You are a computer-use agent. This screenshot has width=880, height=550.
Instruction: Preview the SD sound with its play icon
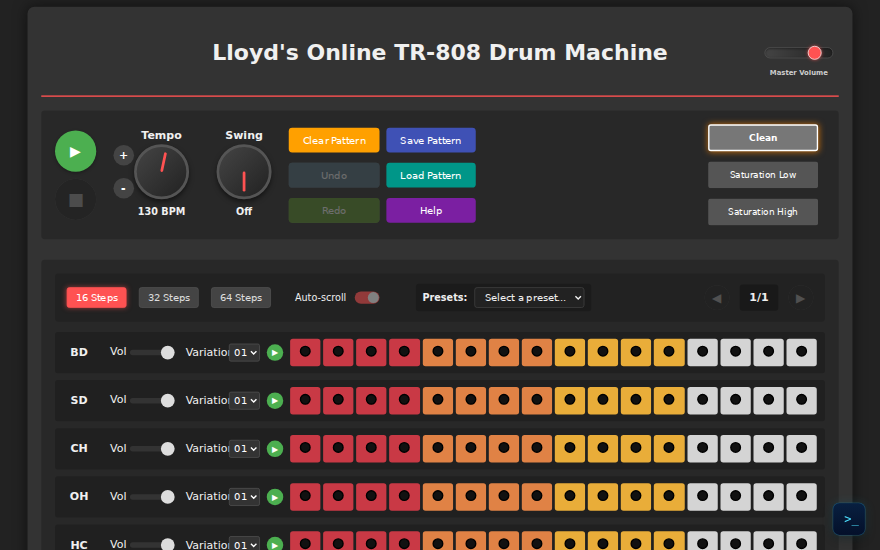click(x=274, y=401)
